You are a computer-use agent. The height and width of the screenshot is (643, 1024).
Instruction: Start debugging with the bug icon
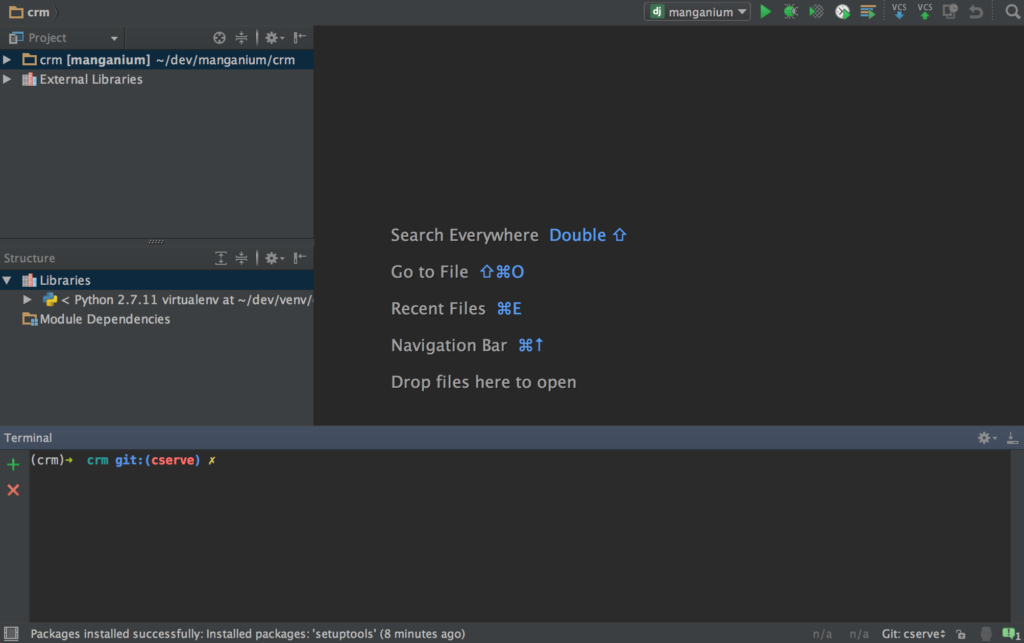click(x=790, y=12)
